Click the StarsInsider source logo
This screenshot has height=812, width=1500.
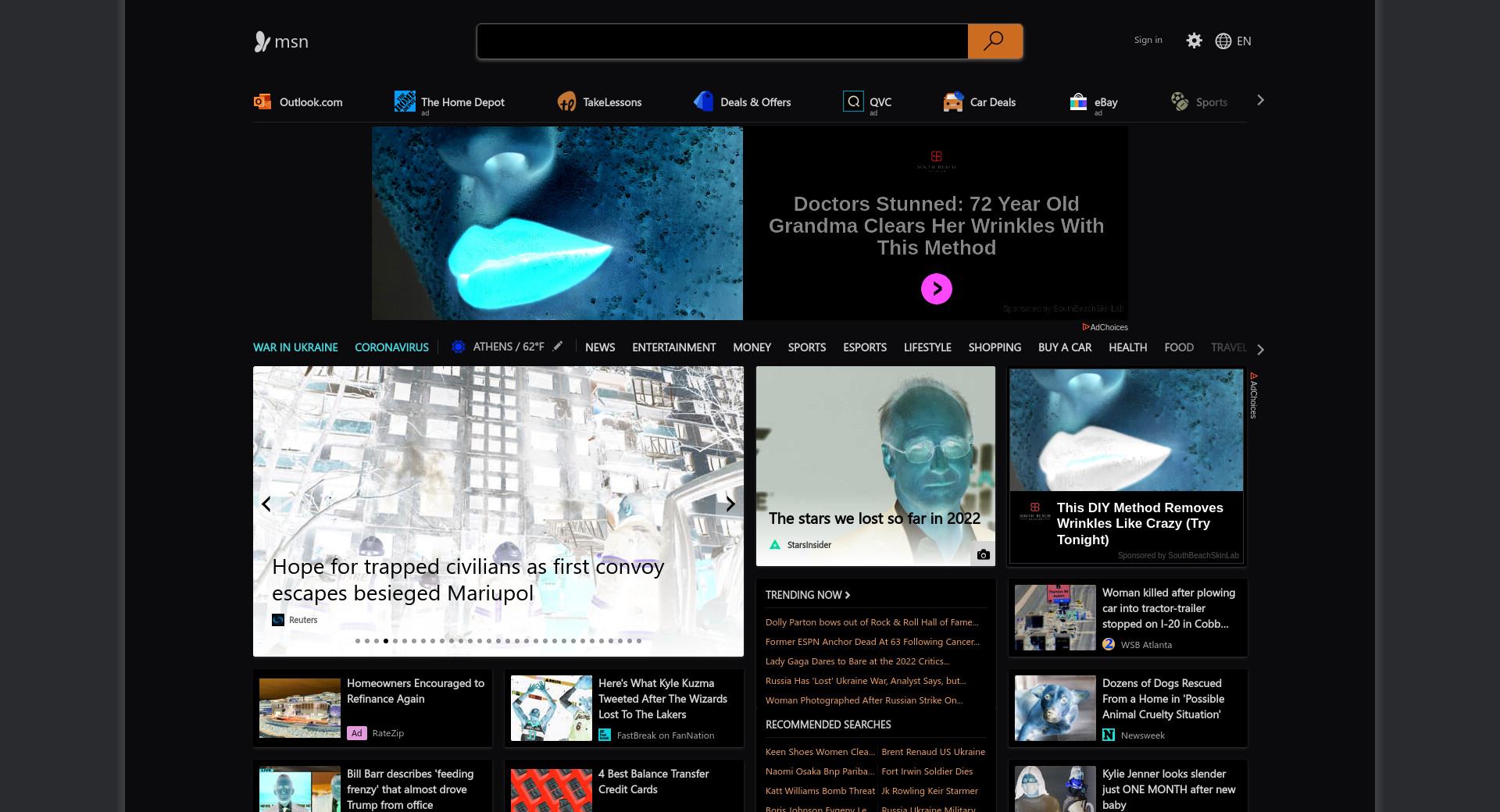click(x=775, y=545)
